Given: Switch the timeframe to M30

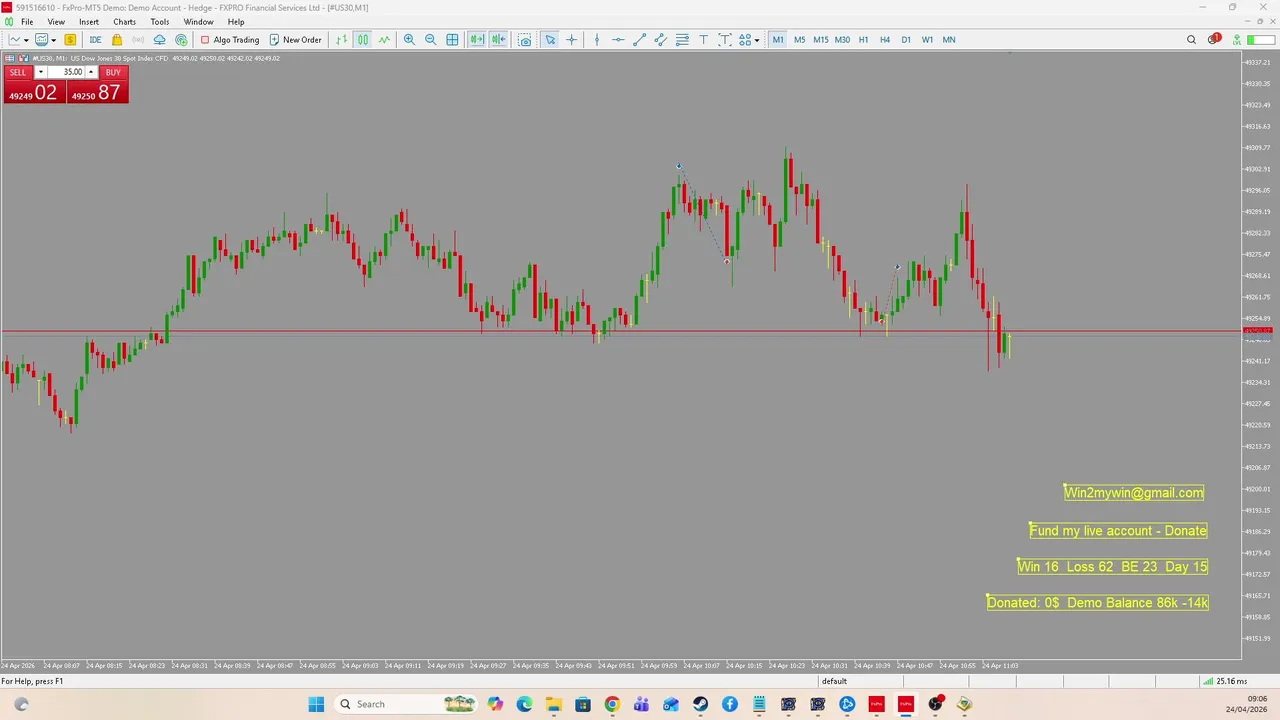Looking at the screenshot, I should pos(842,40).
